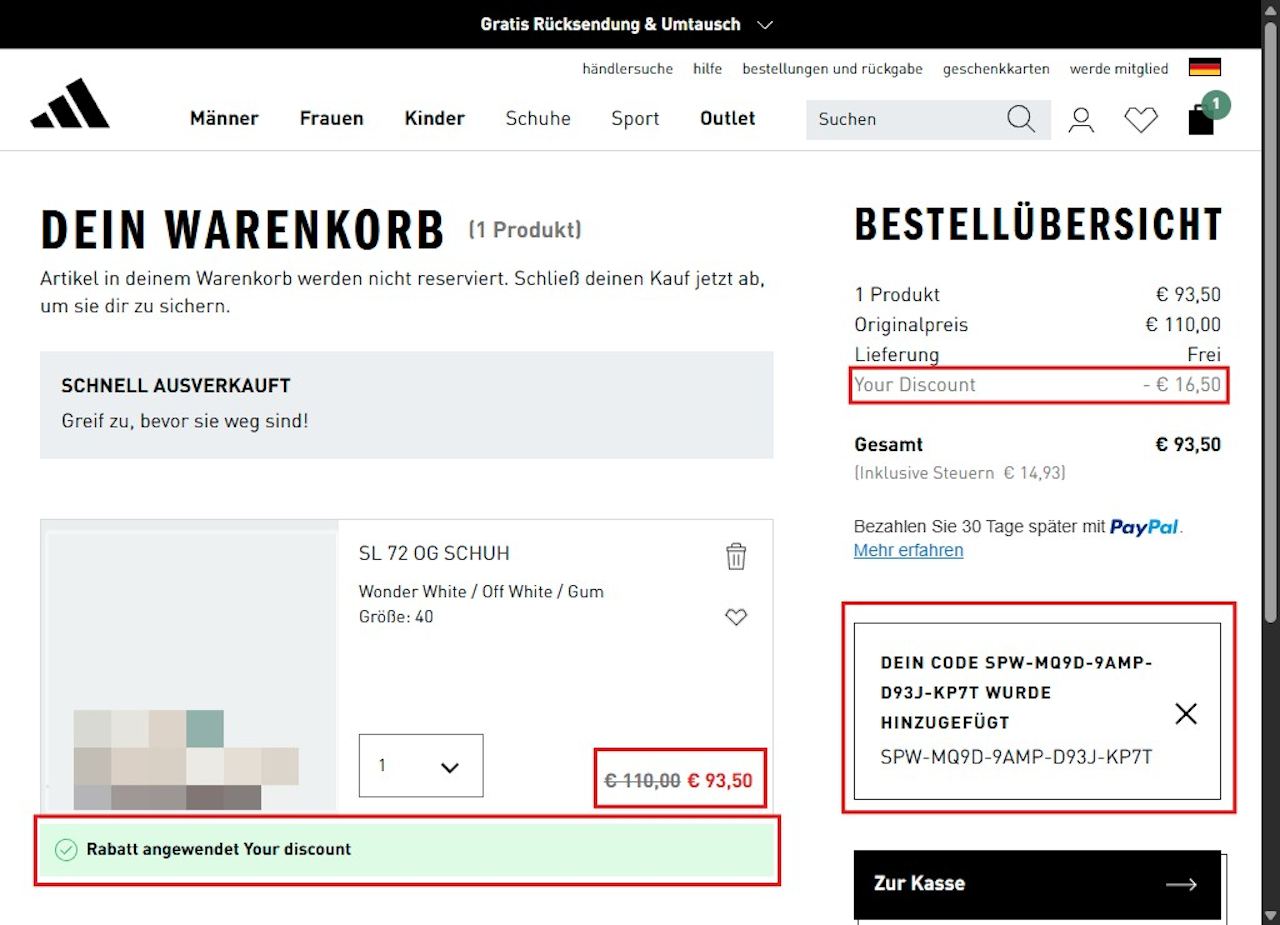This screenshot has width=1280, height=925.
Task: Click the Rabatt angewendet notification
Action: tap(407, 850)
